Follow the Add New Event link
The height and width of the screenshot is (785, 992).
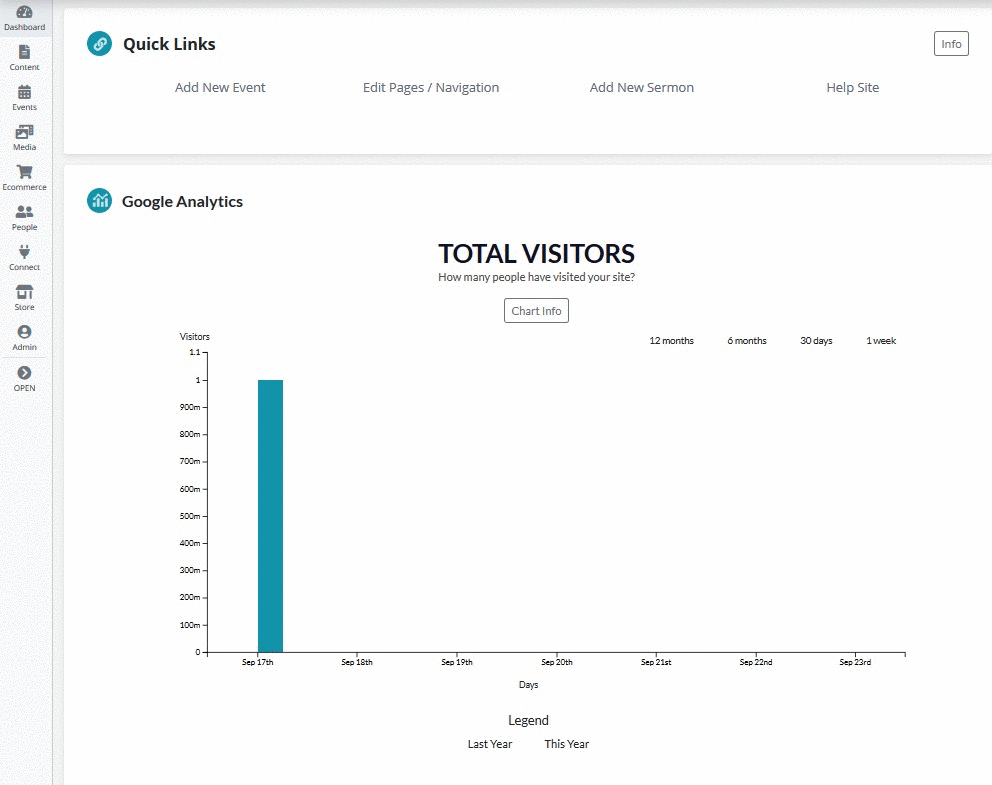(x=220, y=87)
